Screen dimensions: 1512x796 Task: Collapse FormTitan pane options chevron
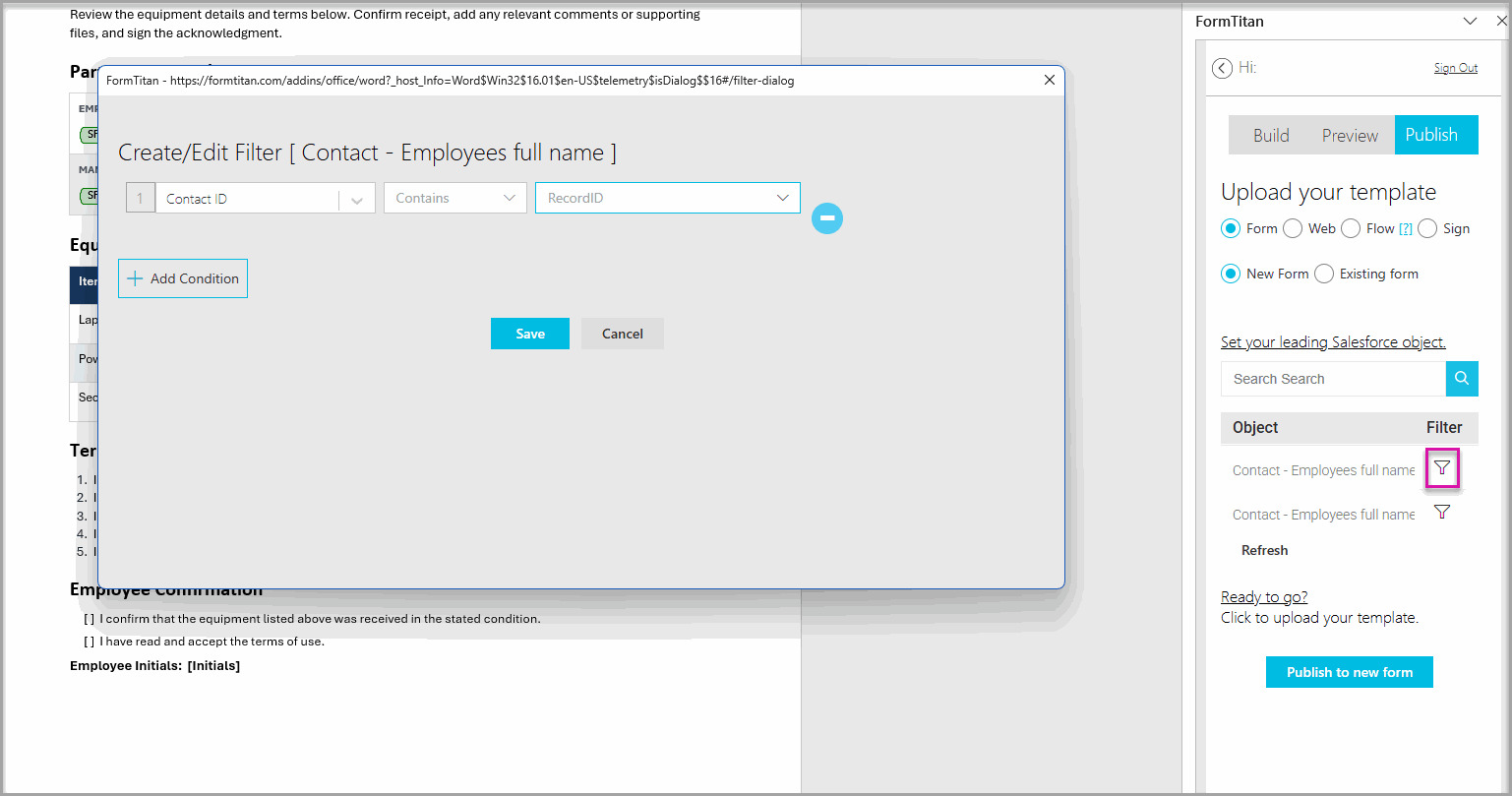click(1470, 21)
